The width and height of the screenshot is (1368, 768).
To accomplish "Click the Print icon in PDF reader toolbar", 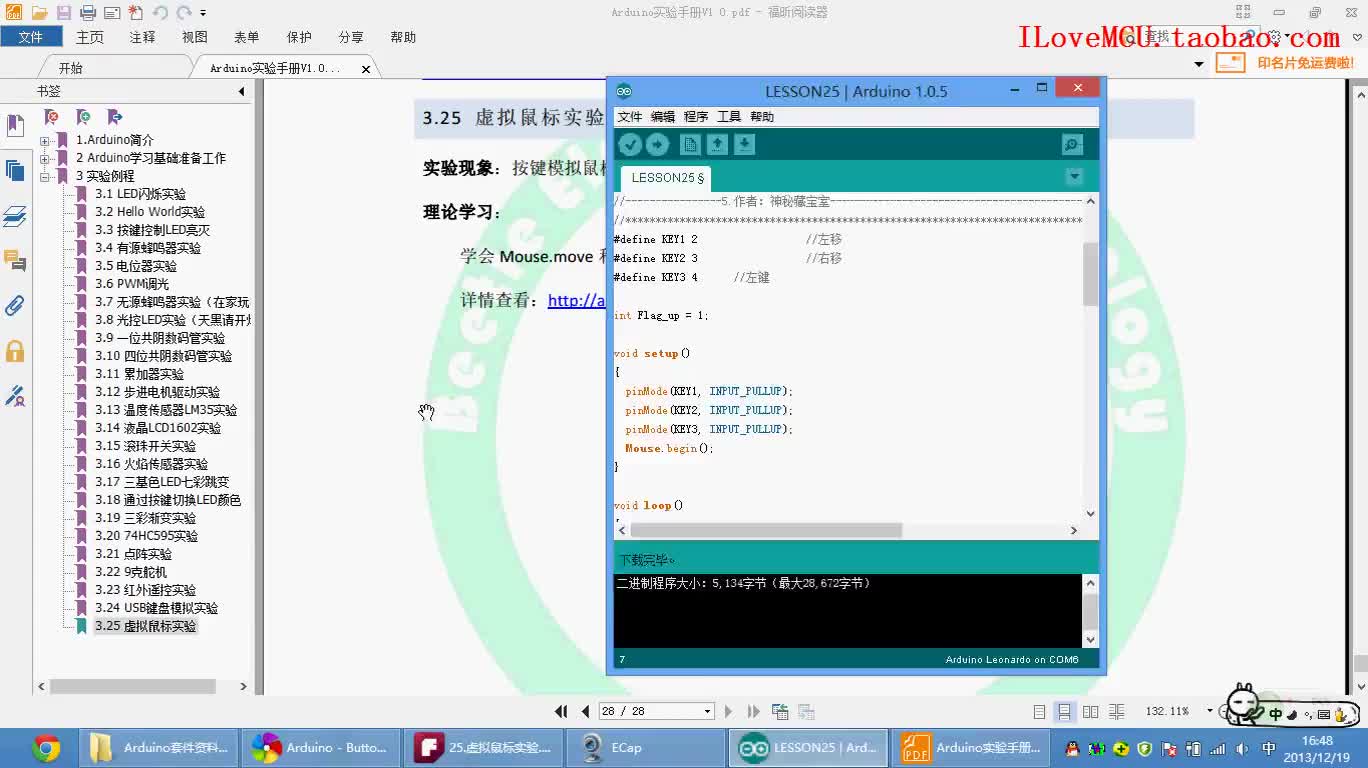I will pos(88,13).
